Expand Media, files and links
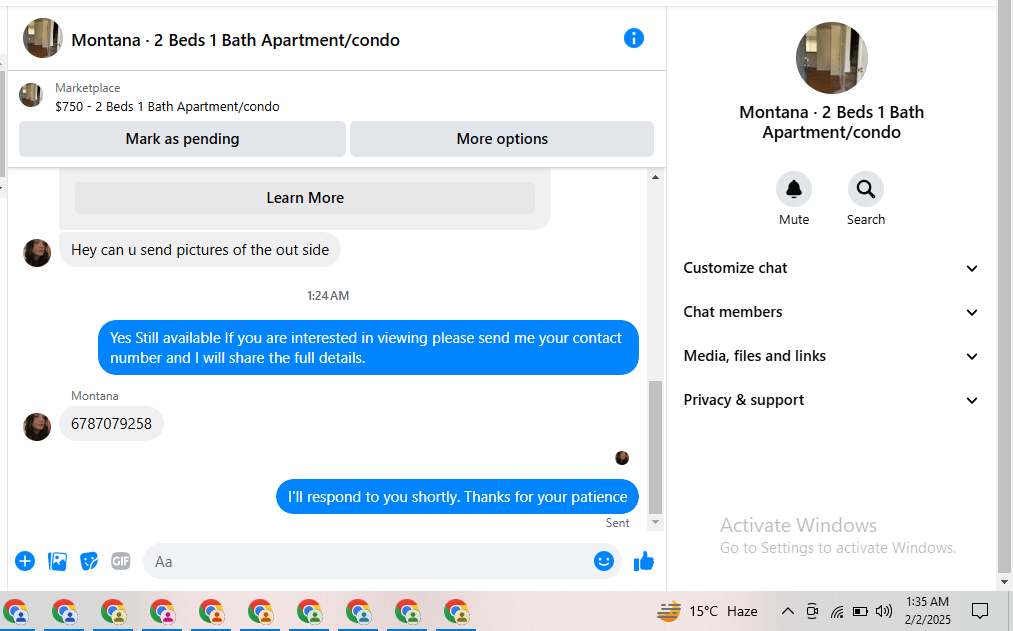The width and height of the screenshot is (1013, 631). [830, 356]
